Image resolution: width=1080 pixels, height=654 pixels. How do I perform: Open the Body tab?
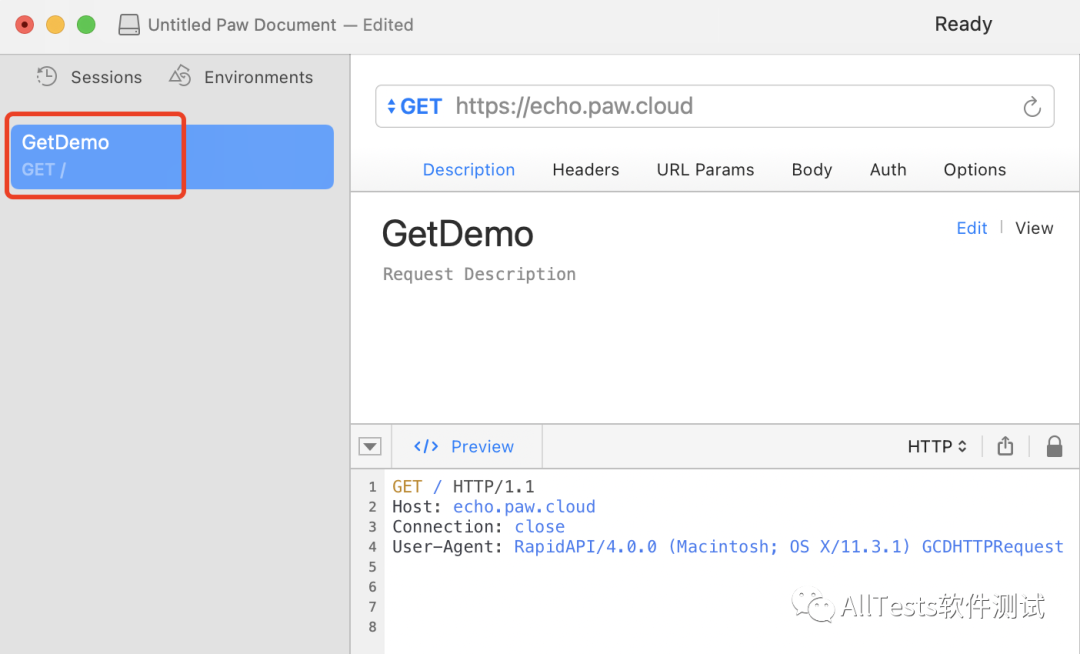[811, 170]
